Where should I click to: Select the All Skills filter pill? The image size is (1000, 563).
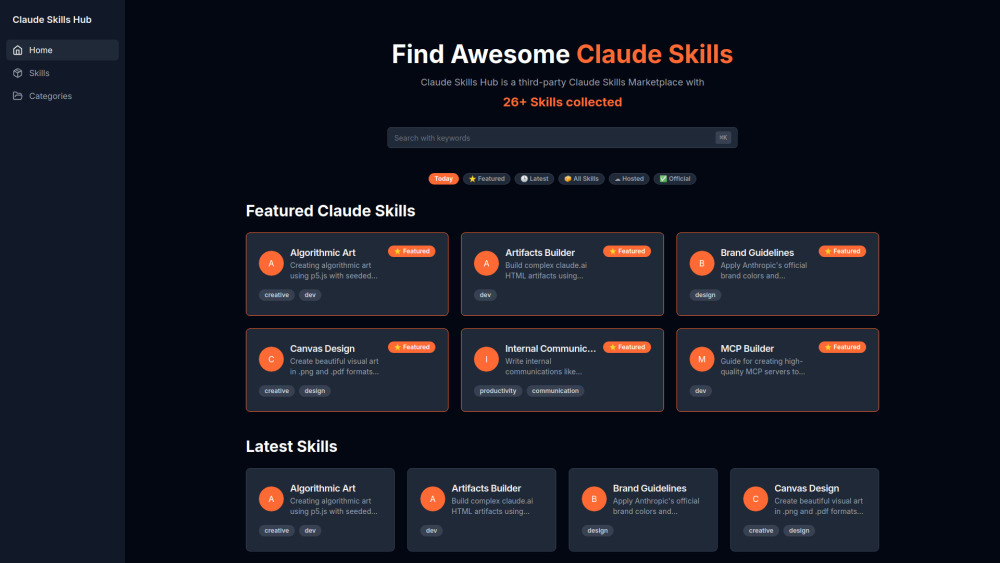pos(581,179)
